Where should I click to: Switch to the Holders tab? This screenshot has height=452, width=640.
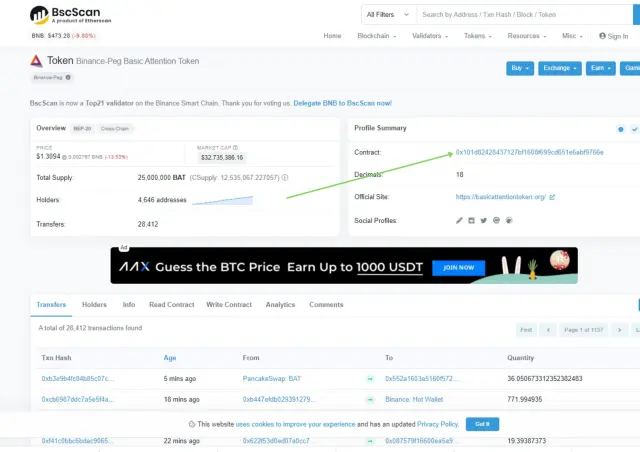(x=94, y=305)
